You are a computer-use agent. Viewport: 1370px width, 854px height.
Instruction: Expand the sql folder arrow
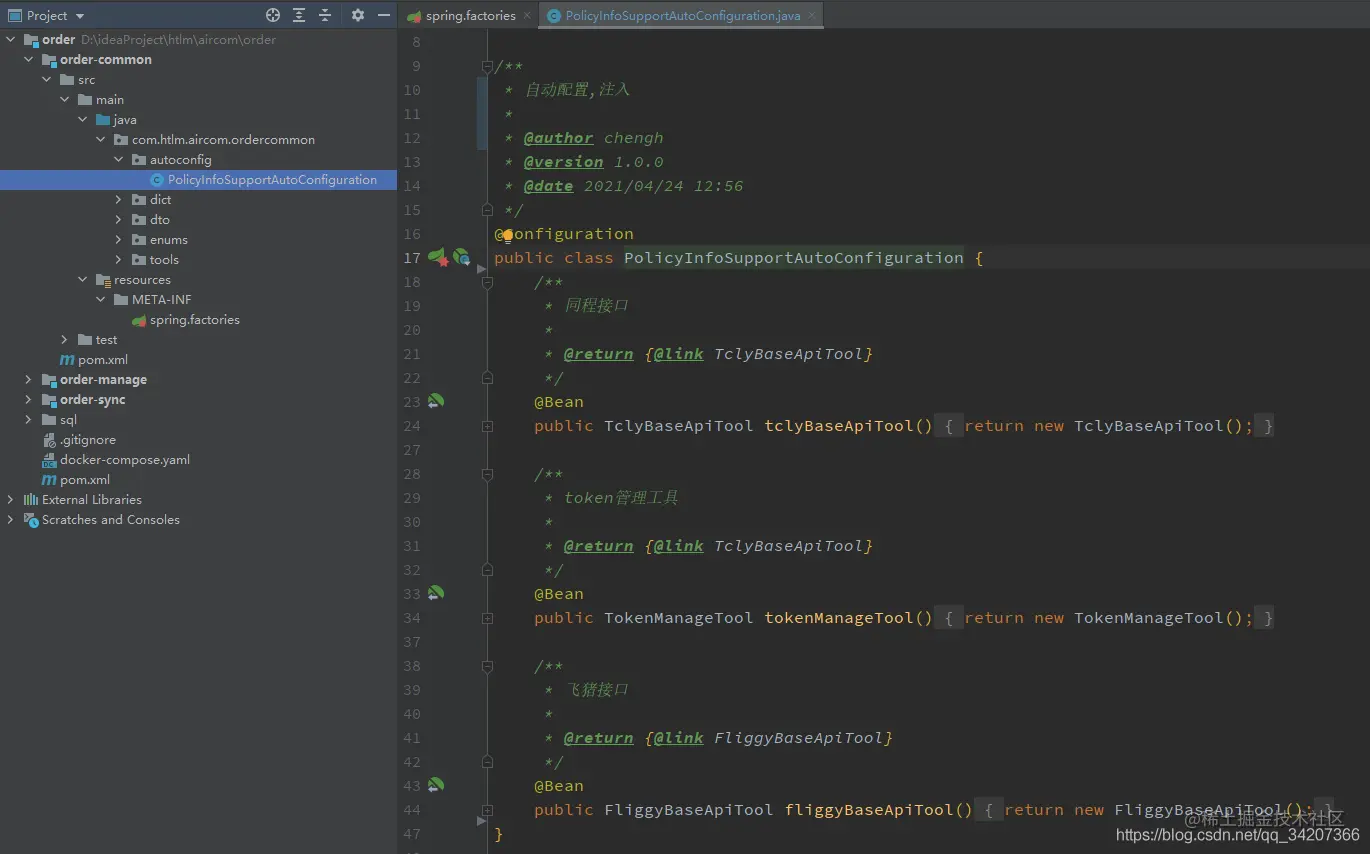click(x=29, y=420)
